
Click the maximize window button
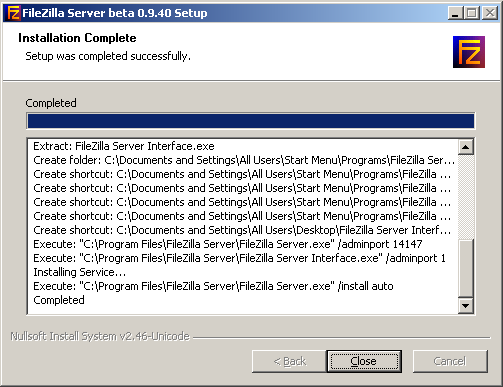pos(472,13)
